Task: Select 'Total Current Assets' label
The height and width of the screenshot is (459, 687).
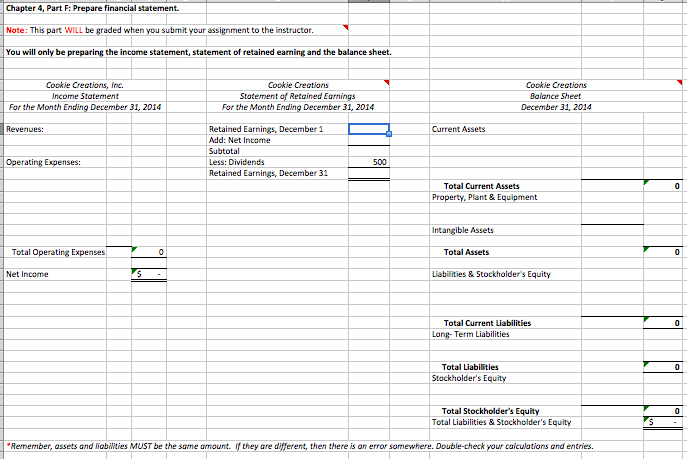Action: point(482,186)
